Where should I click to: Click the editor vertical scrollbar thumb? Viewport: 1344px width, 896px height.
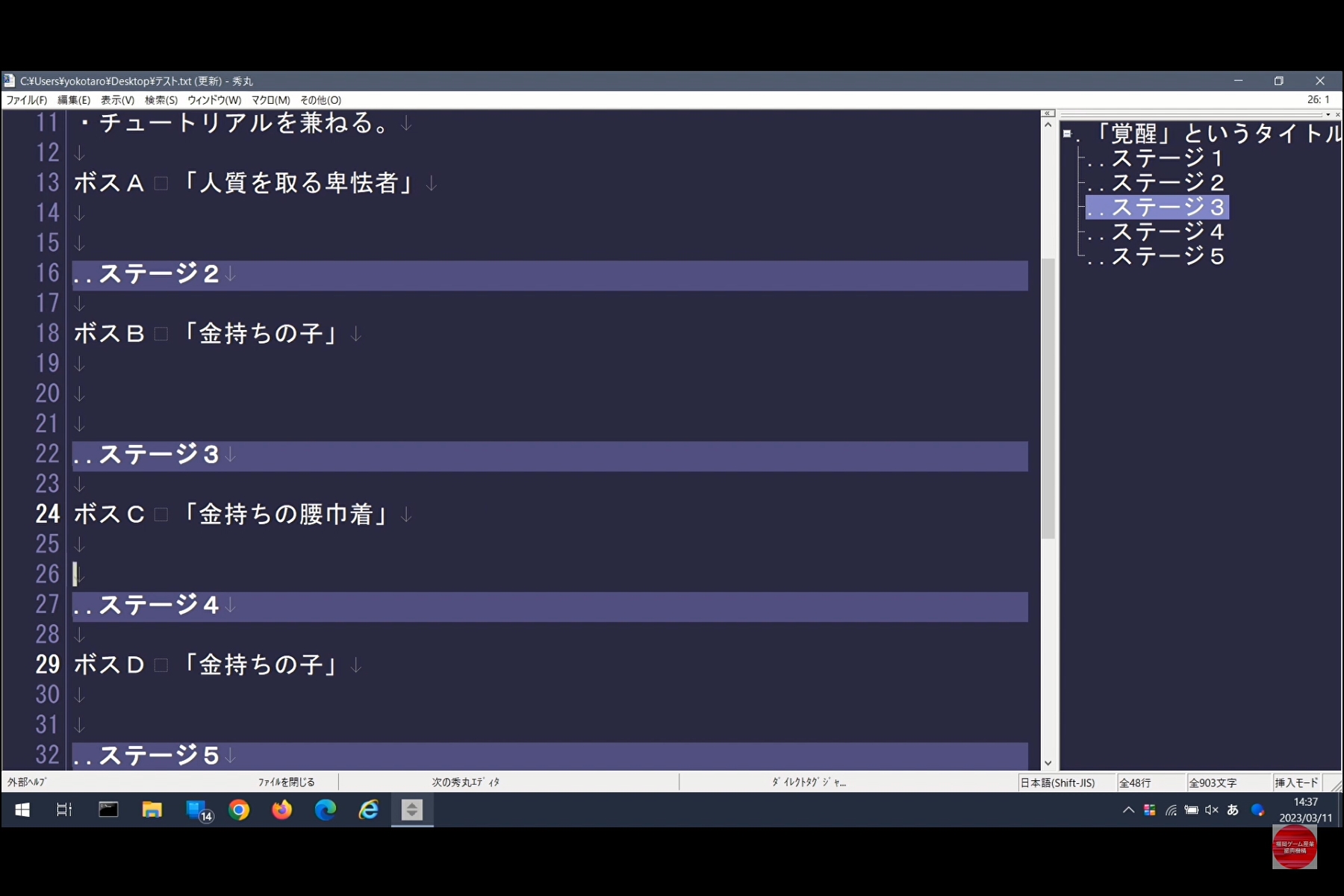click(x=1048, y=399)
